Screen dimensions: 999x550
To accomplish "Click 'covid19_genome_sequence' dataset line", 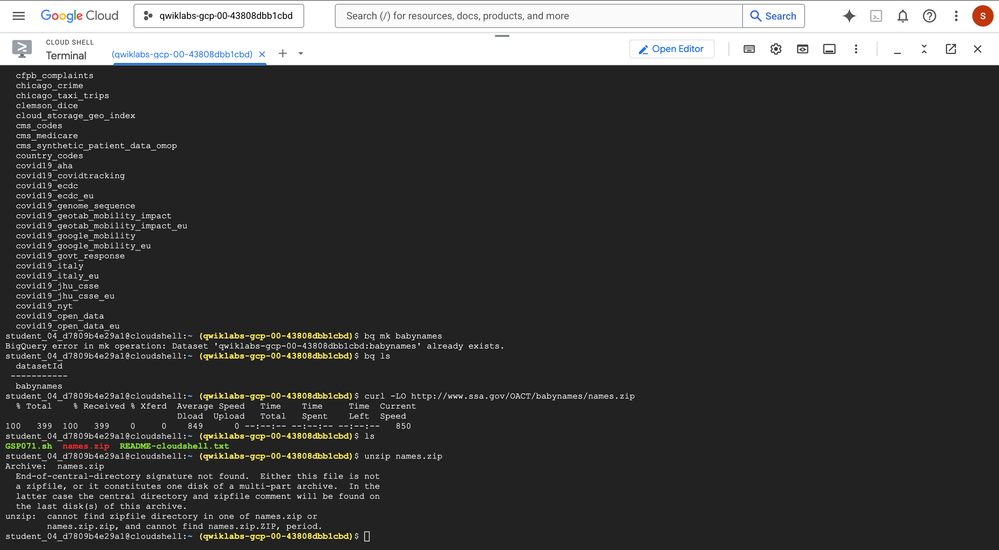I will pyautogui.click(x=75, y=206).
